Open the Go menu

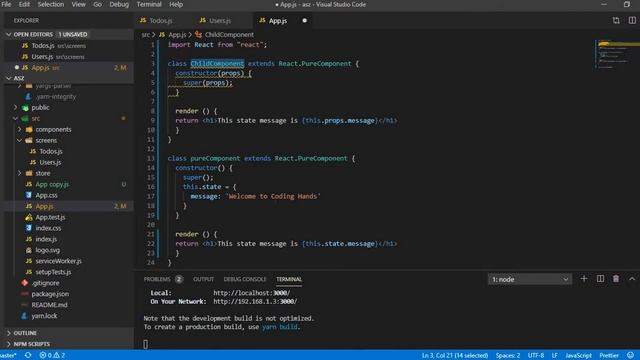pyautogui.click(x=98, y=4)
